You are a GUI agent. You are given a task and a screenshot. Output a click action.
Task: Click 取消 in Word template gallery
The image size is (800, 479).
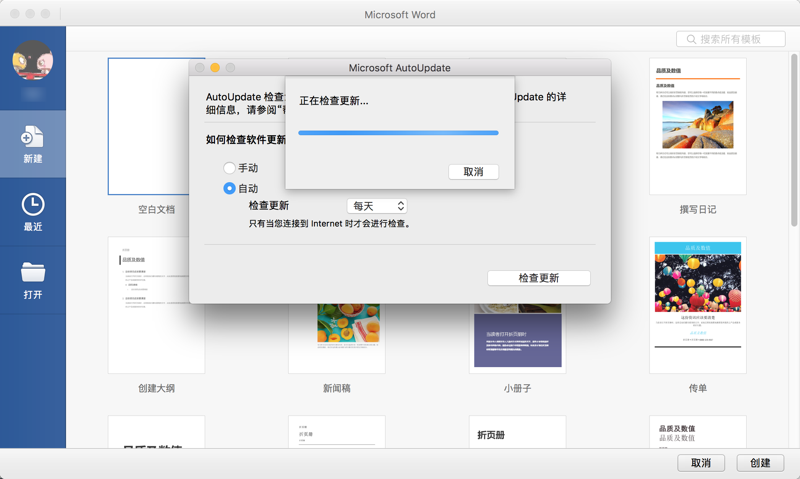(x=701, y=463)
